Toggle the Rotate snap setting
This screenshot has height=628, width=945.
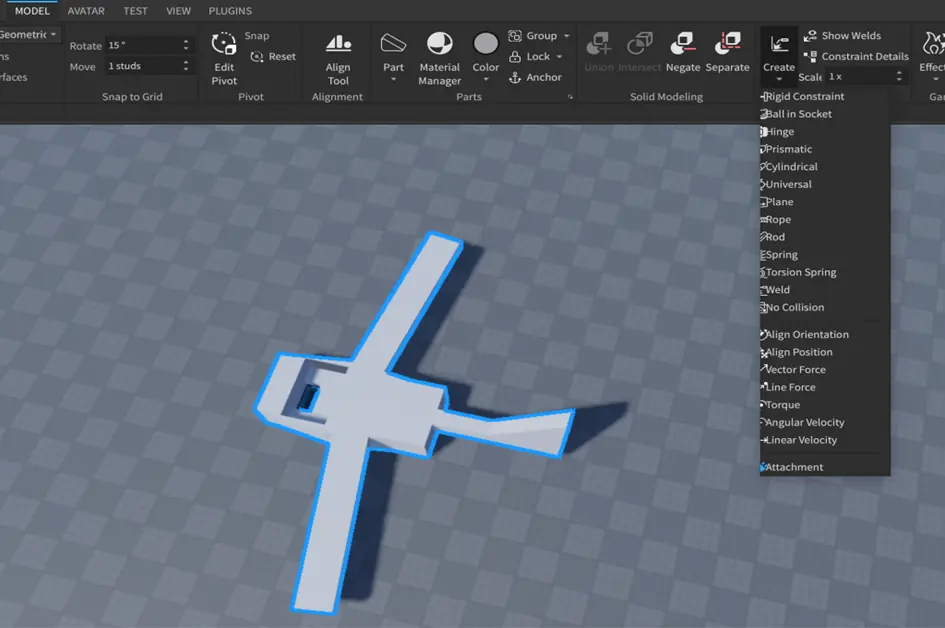tap(86, 46)
